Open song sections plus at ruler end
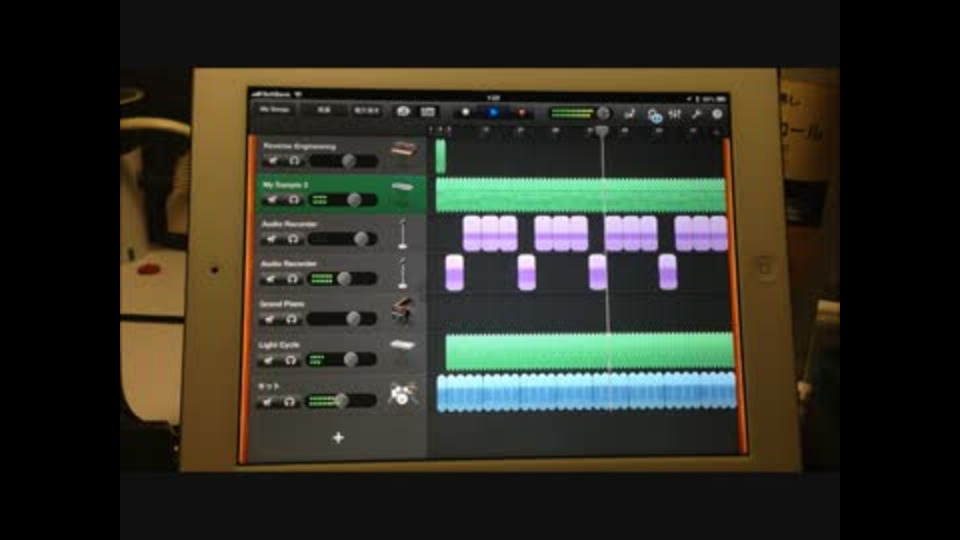 point(717,132)
